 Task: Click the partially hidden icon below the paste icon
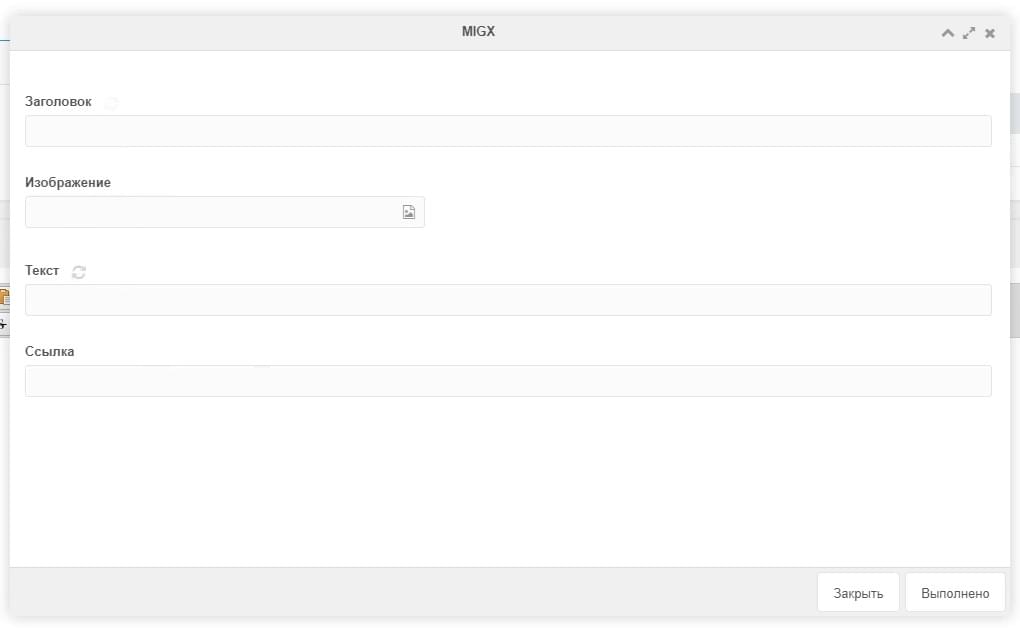pyautogui.click(x=4, y=323)
